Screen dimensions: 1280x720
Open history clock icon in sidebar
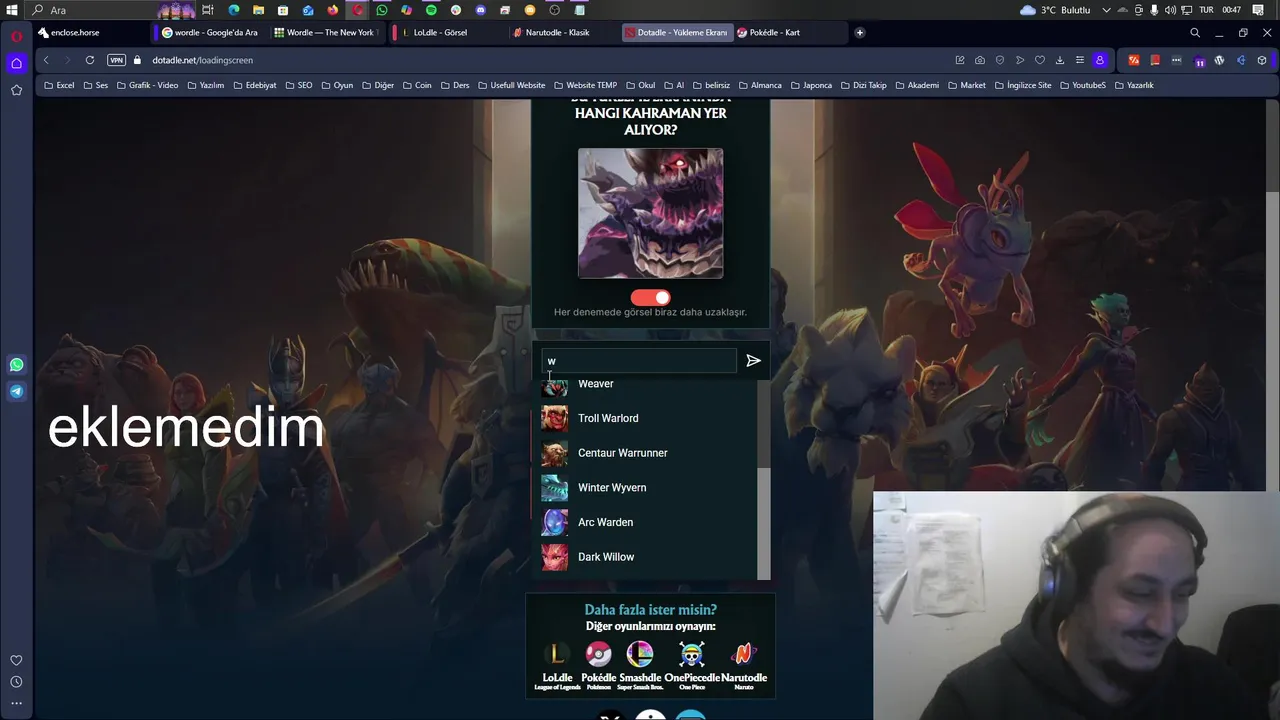[16, 682]
